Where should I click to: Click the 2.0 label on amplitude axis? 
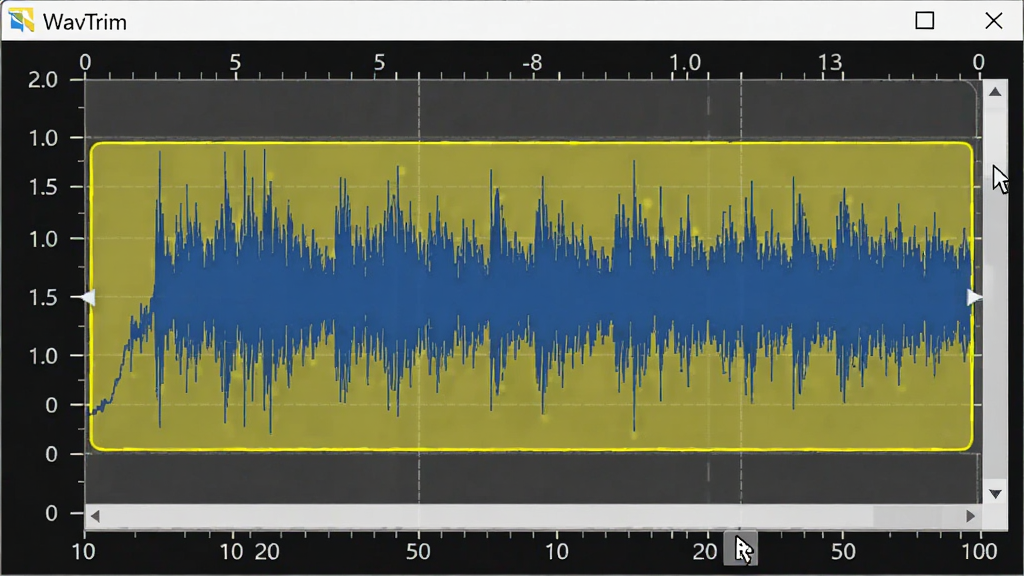(43, 80)
